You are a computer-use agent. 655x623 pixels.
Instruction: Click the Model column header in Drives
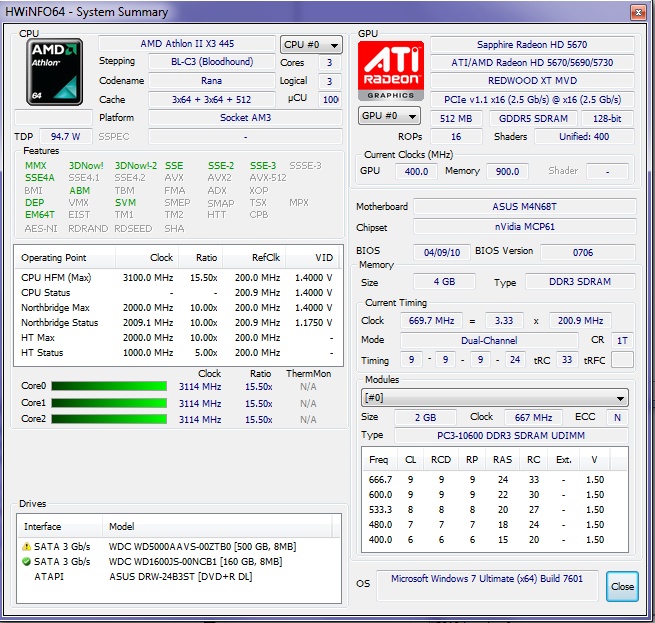coord(217,526)
